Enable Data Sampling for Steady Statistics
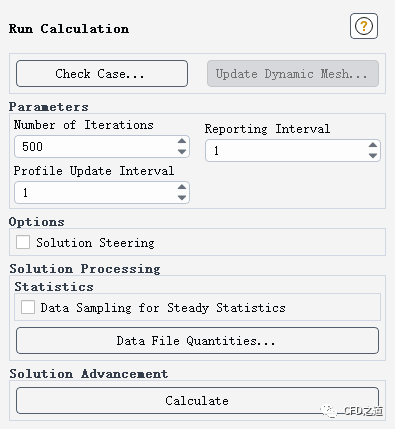 coord(28,307)
